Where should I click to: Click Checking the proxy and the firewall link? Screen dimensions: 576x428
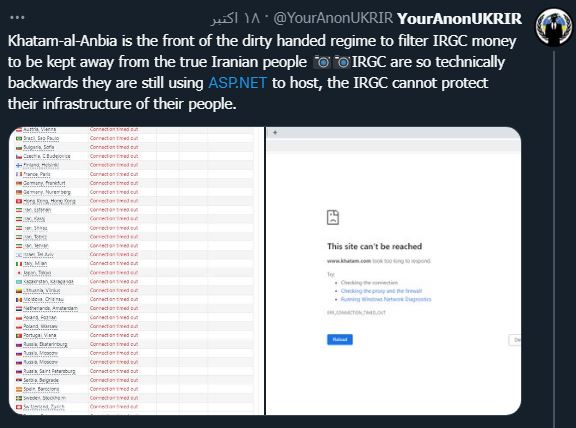click(x=381, y=291)
